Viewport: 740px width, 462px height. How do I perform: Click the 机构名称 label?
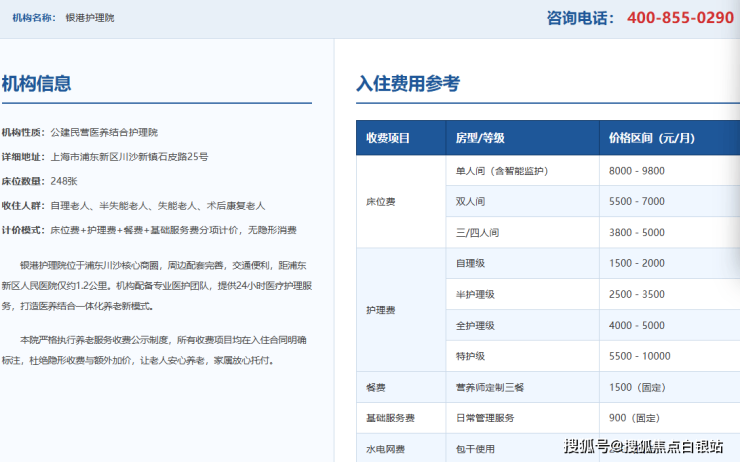click(x=34, y=18)
